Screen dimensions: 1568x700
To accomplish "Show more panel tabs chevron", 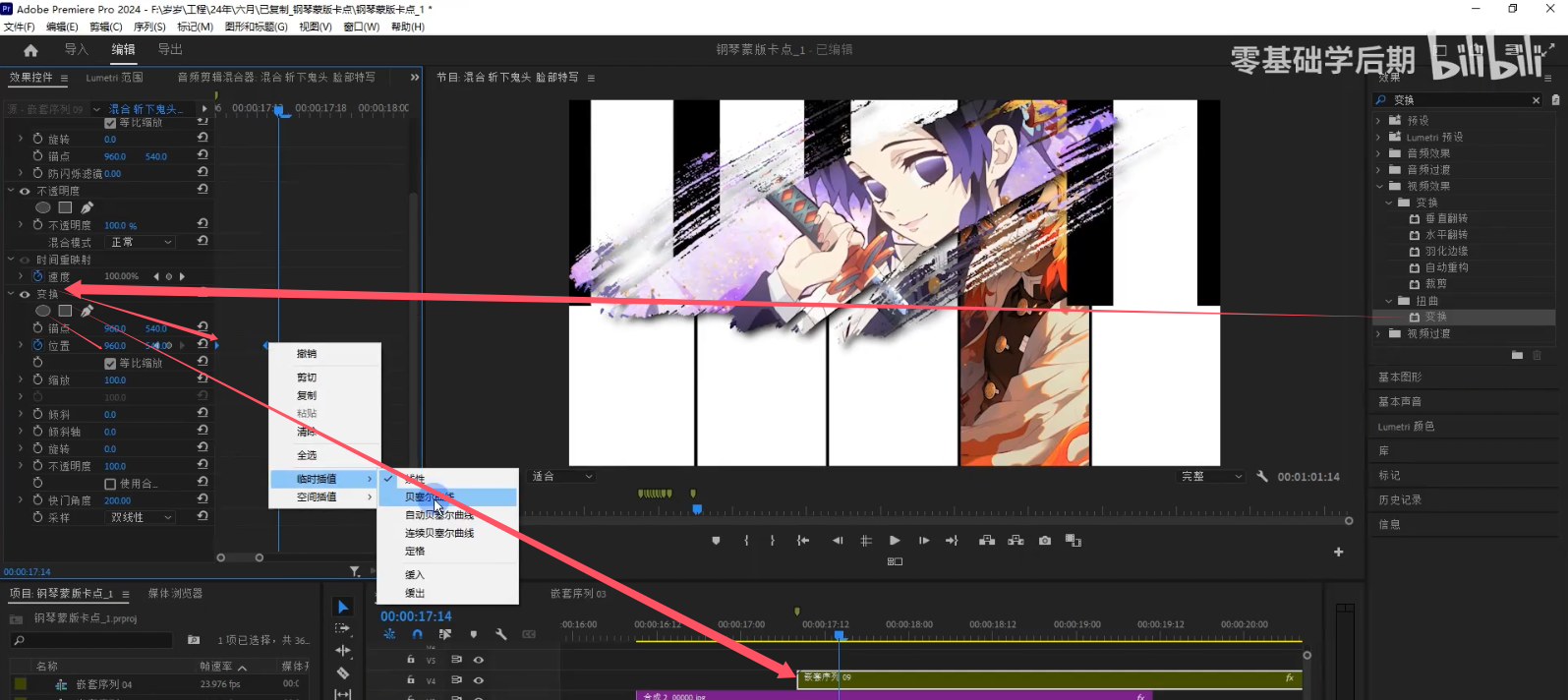I will pos(415,77).
